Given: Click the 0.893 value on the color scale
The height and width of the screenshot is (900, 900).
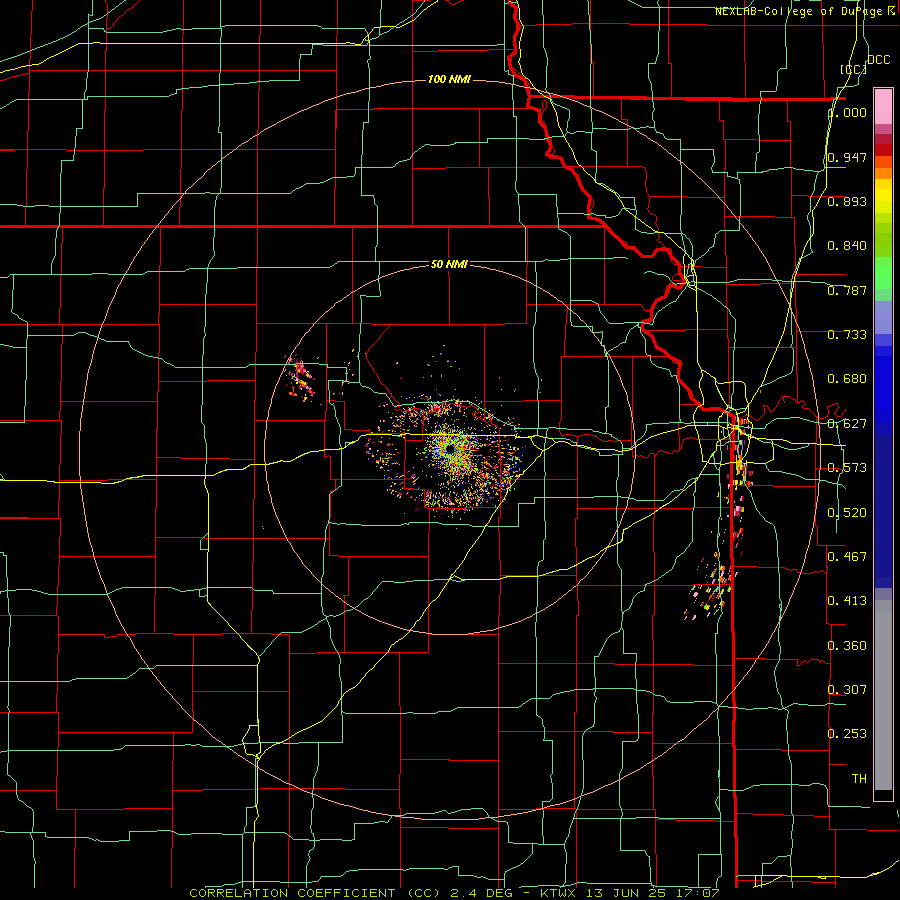Looking at the screenshot, I should (x=847, y=201).
